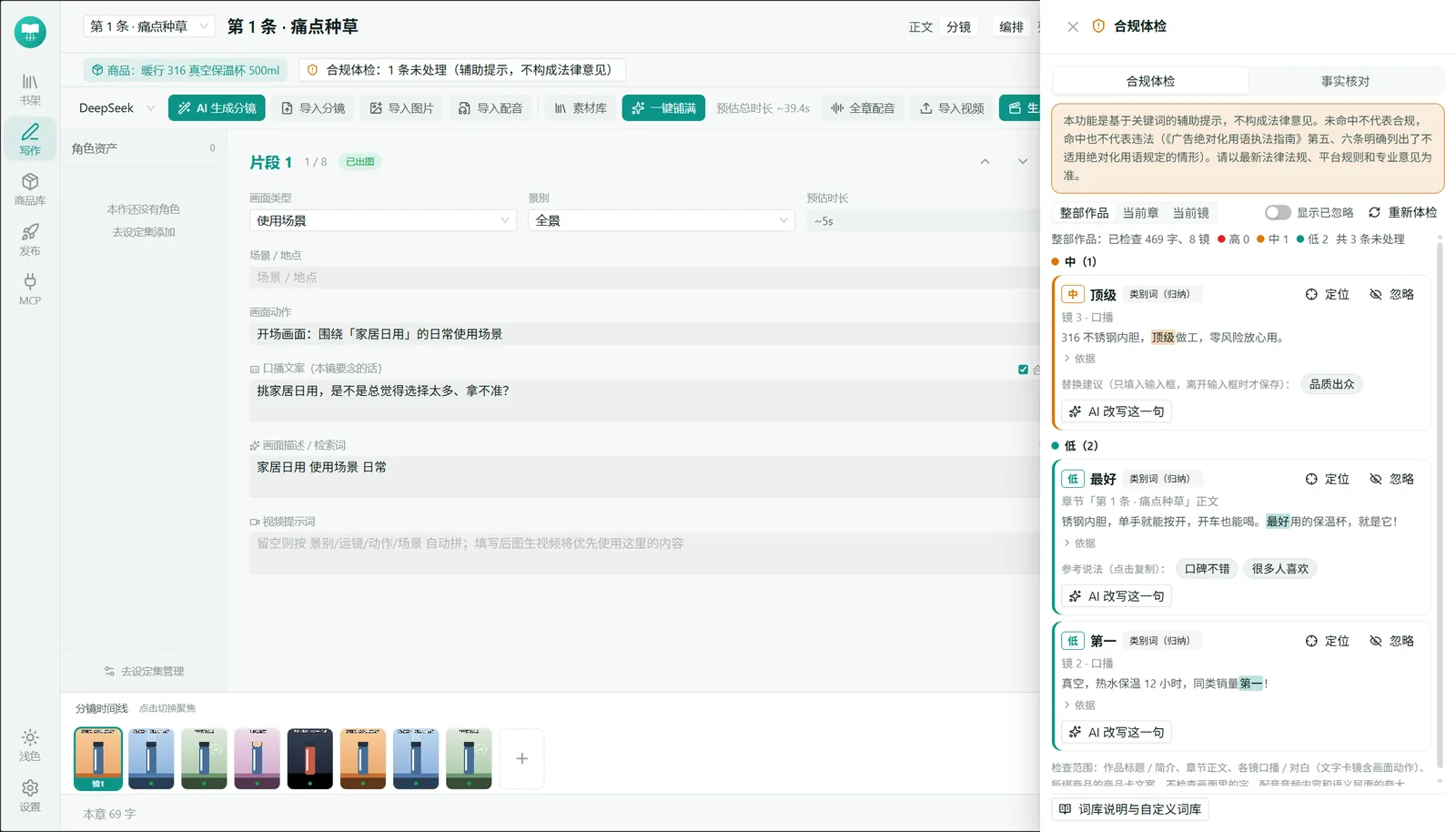Image resolution: width=1456 pixels, height=832 pixels.
Task: Click the 场景/地点 input field
Action: tap(644, 277)
